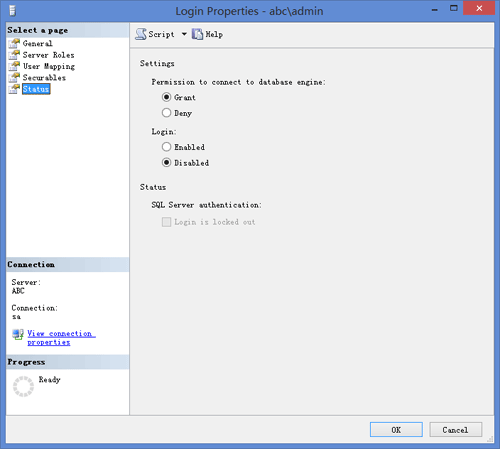
Task: Open View connection properties link
Action: [x=61, y=338]
